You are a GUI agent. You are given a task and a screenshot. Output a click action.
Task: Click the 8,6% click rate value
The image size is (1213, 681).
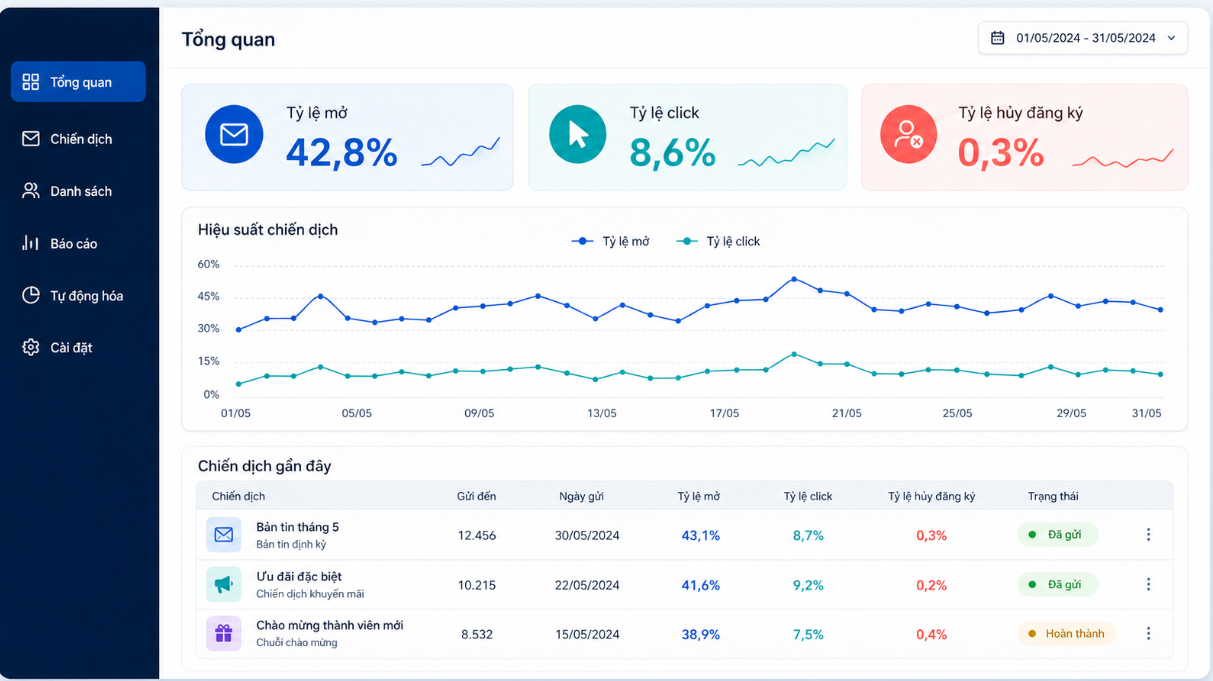click(672, 153)
